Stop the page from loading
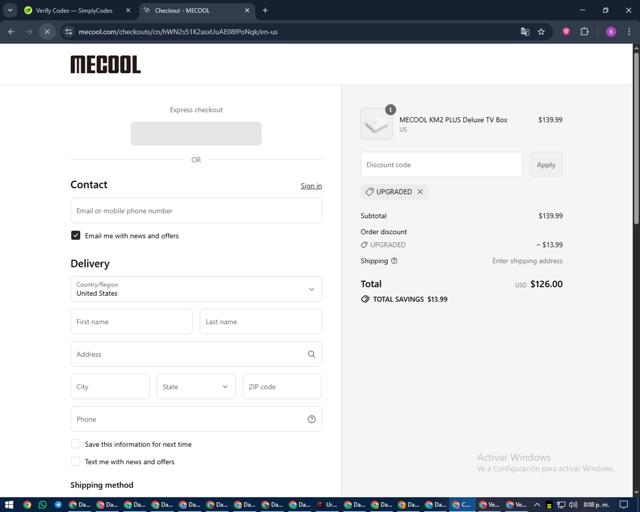640x512 pixels. tap(47, 32)
